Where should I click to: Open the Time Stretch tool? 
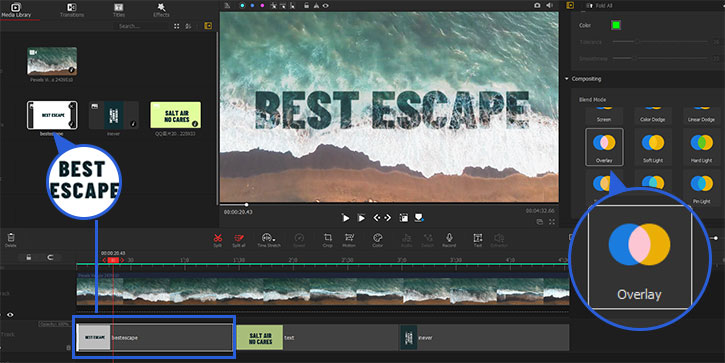(x=269, y=240)
